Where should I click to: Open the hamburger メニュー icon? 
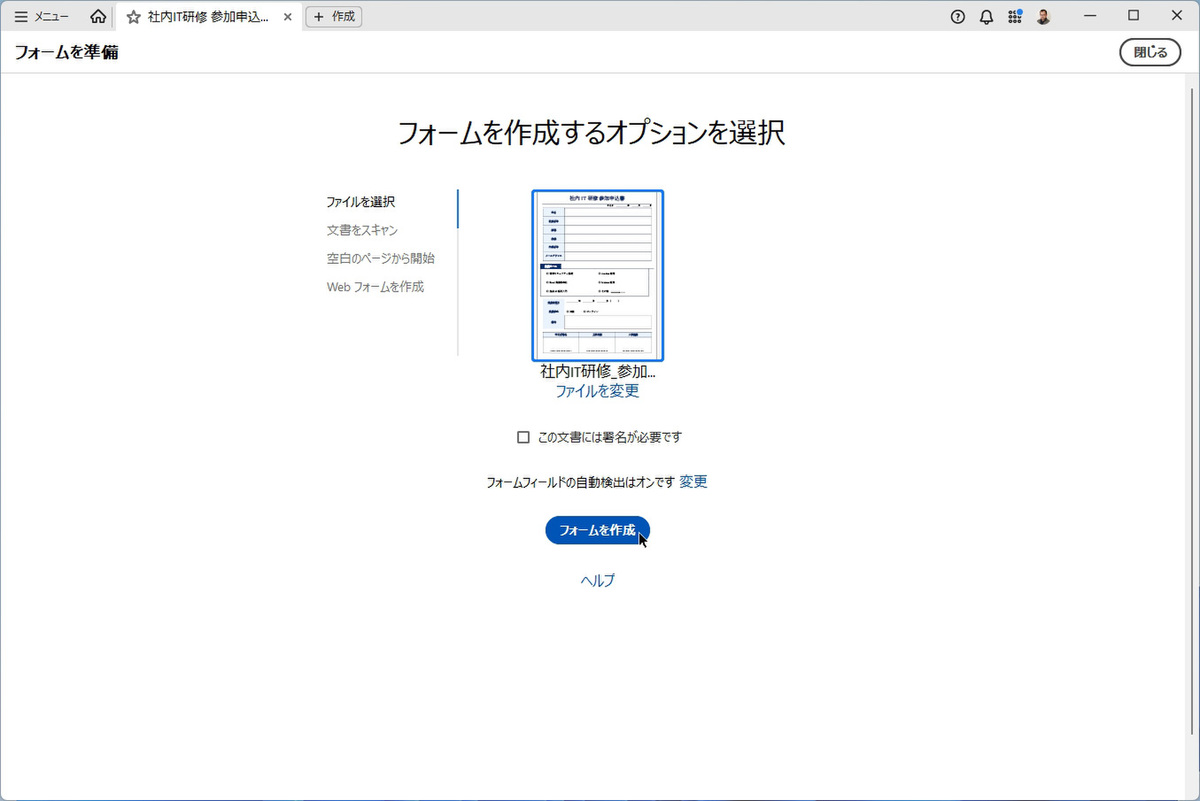pyautogui.click(x=22, y=16)
